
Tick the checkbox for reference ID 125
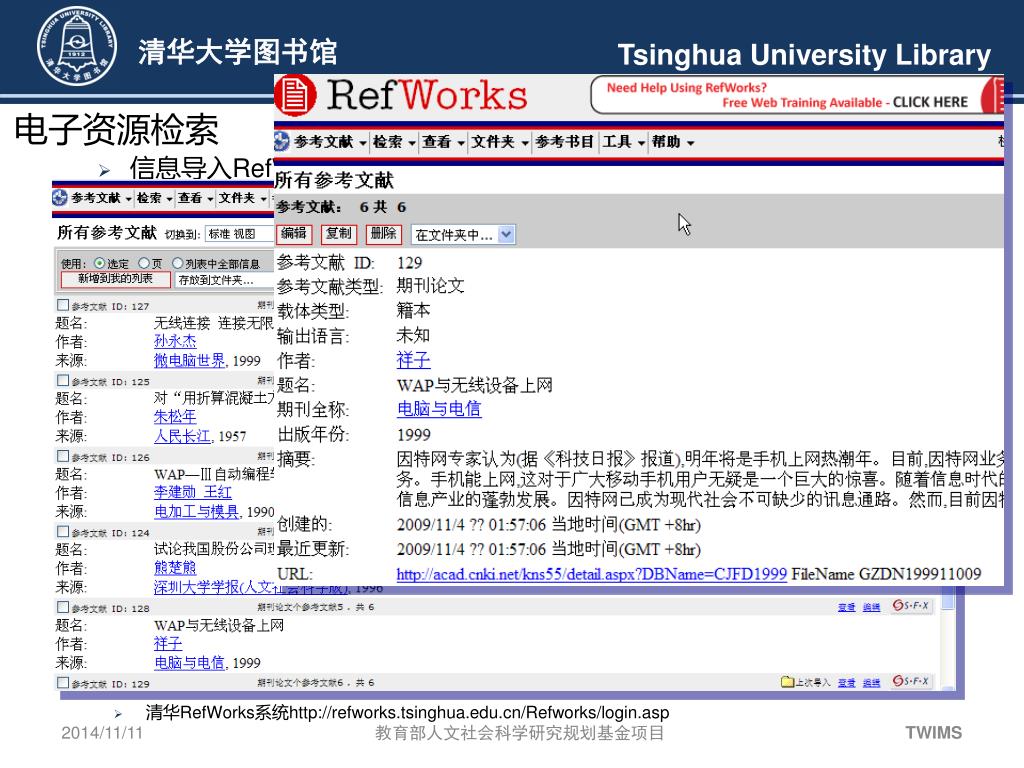pyautogui.click(x=63, y=380)
